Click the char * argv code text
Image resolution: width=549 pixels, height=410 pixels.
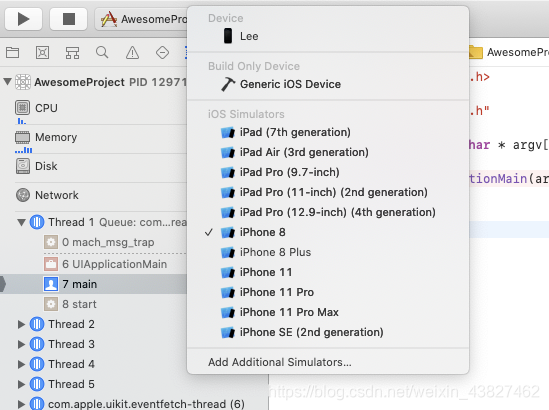click(x=509, y=145)
